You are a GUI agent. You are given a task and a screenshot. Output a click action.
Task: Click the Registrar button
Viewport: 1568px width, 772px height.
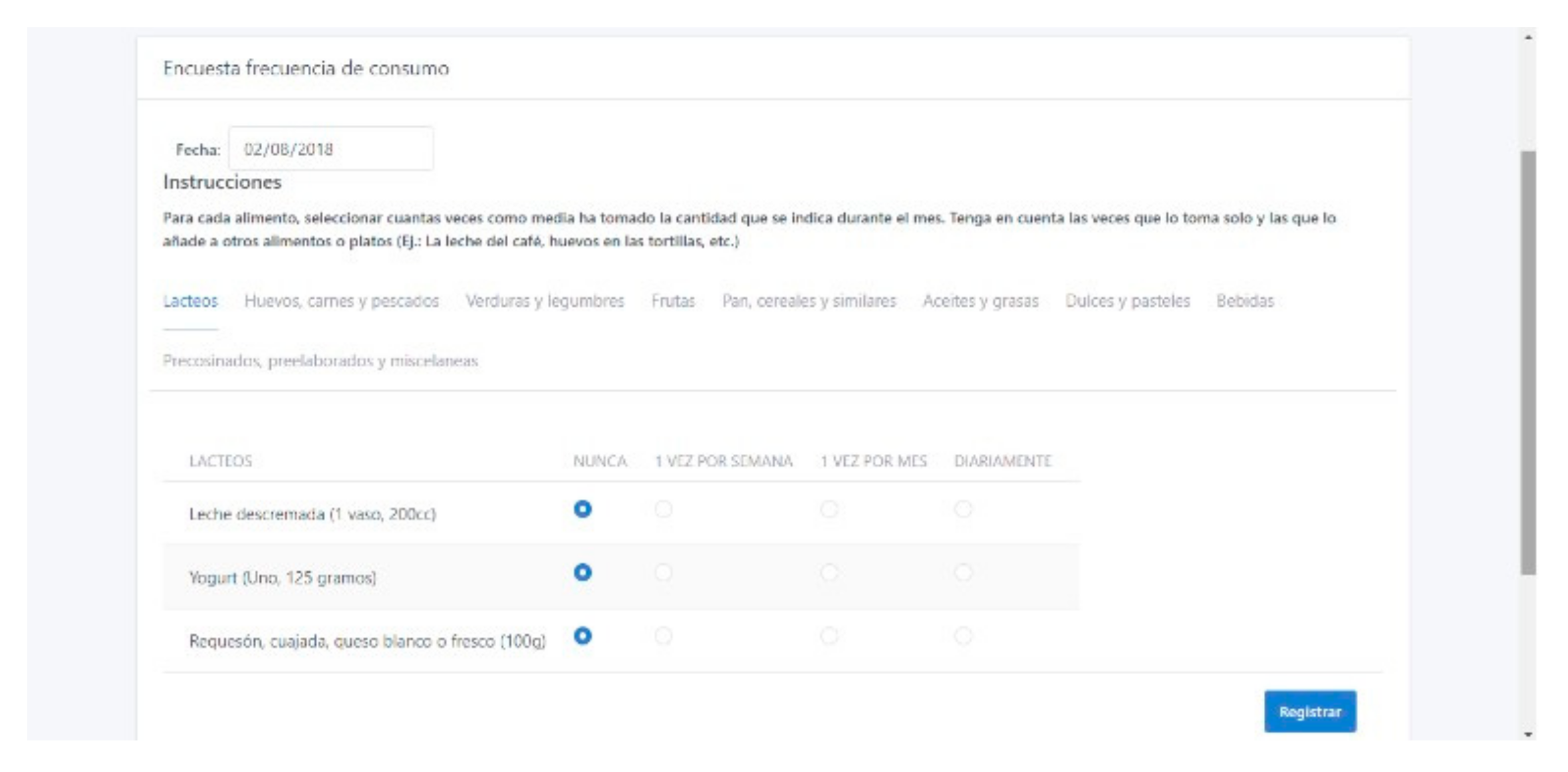pyautogui.click(x=1309, y=711)
